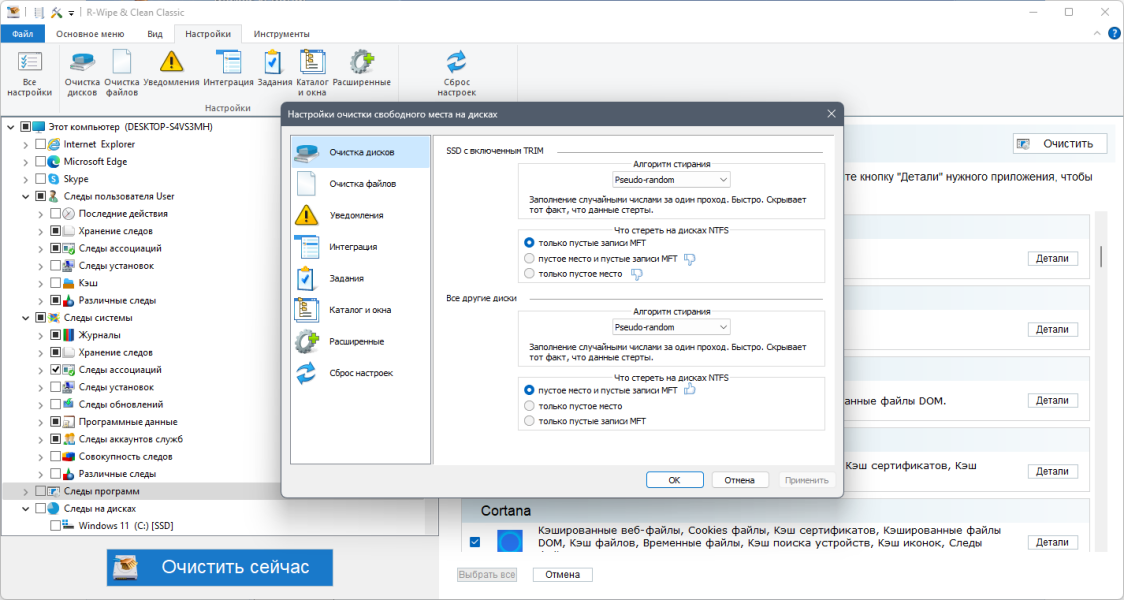The image size is (1124, 600).
Task: Open SSD Алгоритм стирания dropdown
Action: point(671,179)
